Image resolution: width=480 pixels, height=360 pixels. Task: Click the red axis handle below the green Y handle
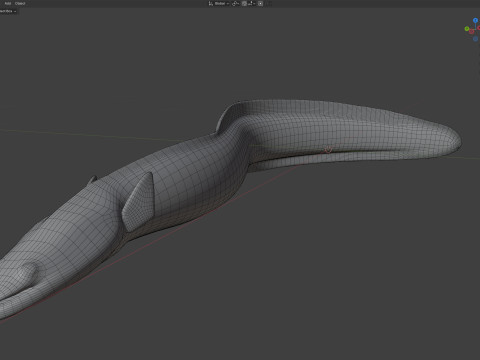471,32
